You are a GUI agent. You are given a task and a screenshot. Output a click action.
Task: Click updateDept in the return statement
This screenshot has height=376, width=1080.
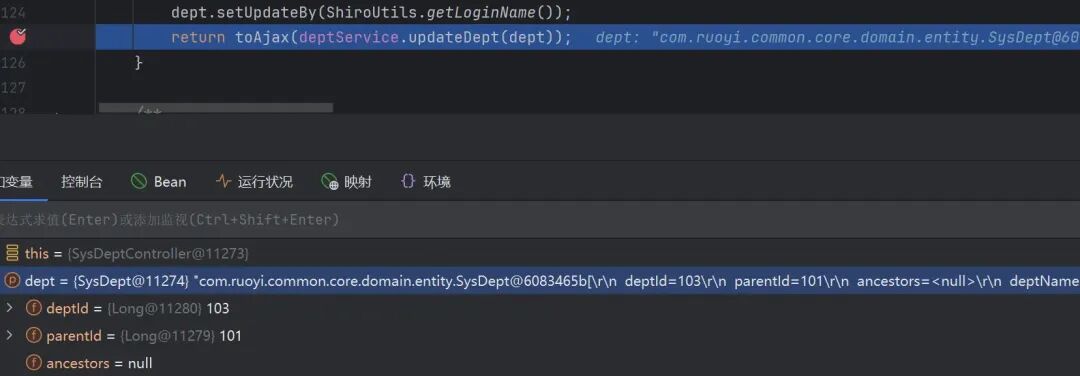[x=454, y=37]
